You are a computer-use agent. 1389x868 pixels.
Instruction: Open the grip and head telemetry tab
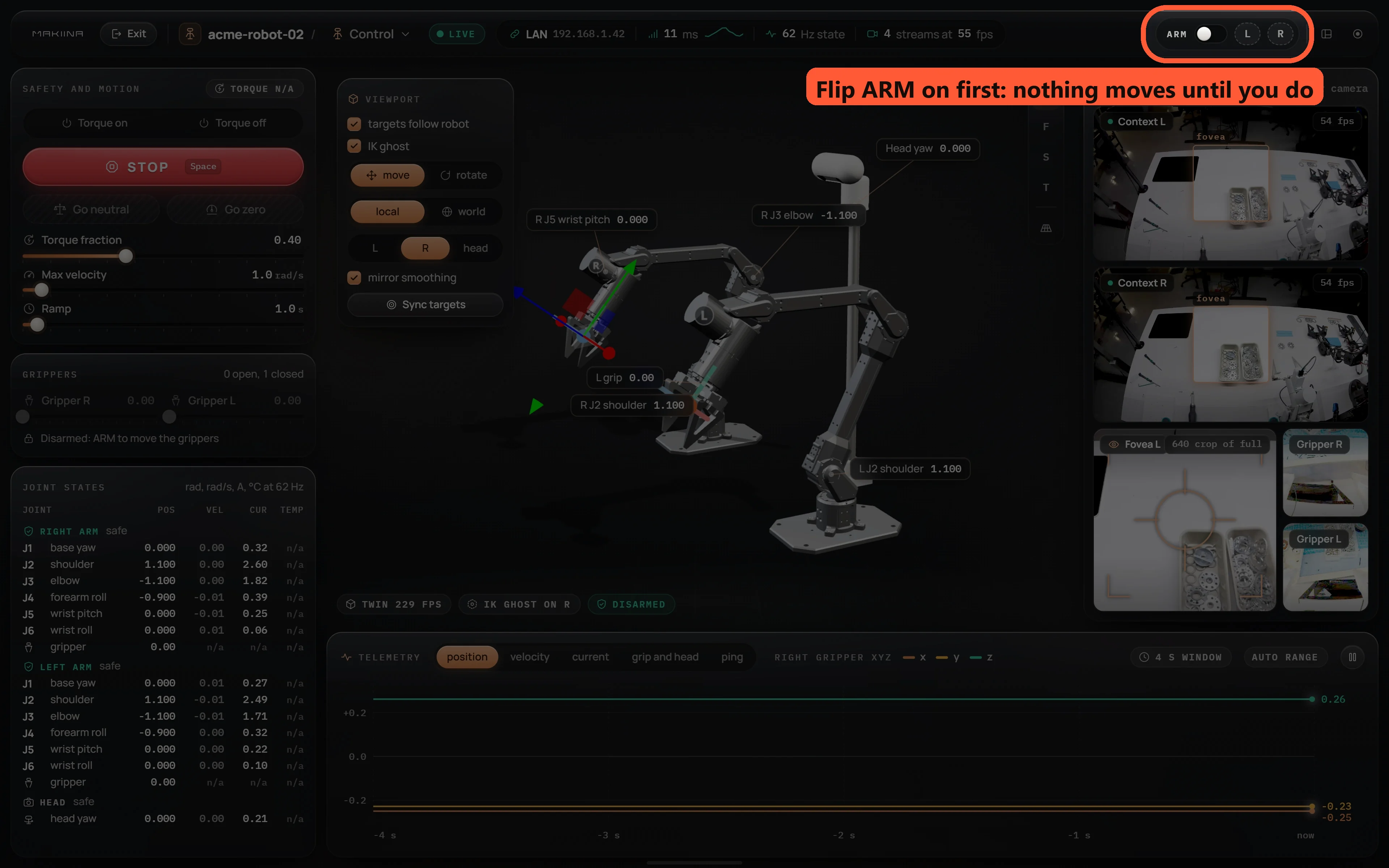[664, 657]
